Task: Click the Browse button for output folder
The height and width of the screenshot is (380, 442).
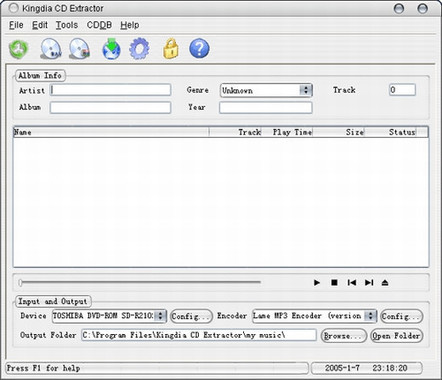Action: point(344,336)
